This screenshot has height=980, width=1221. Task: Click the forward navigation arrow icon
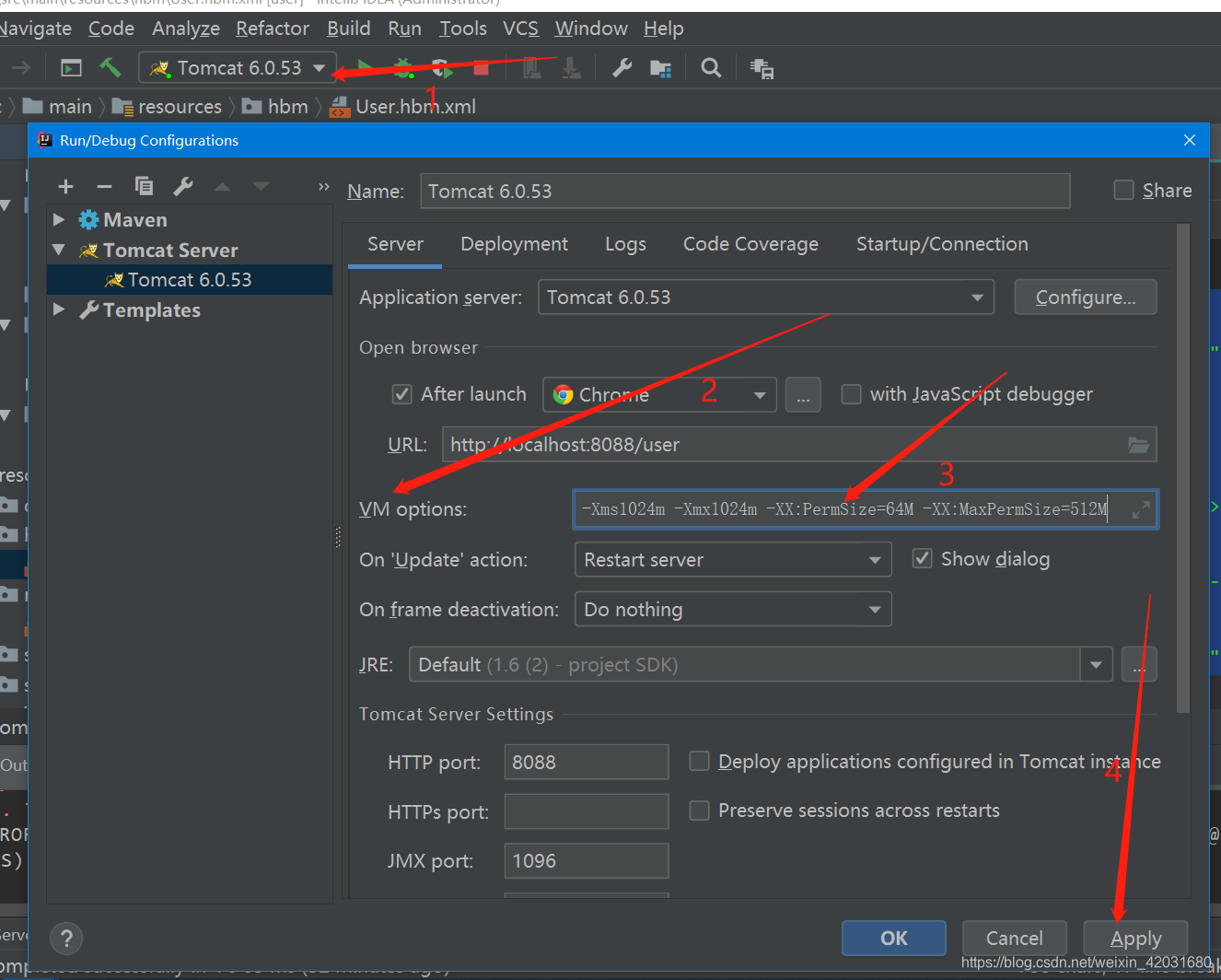click(x=21, y=67)
